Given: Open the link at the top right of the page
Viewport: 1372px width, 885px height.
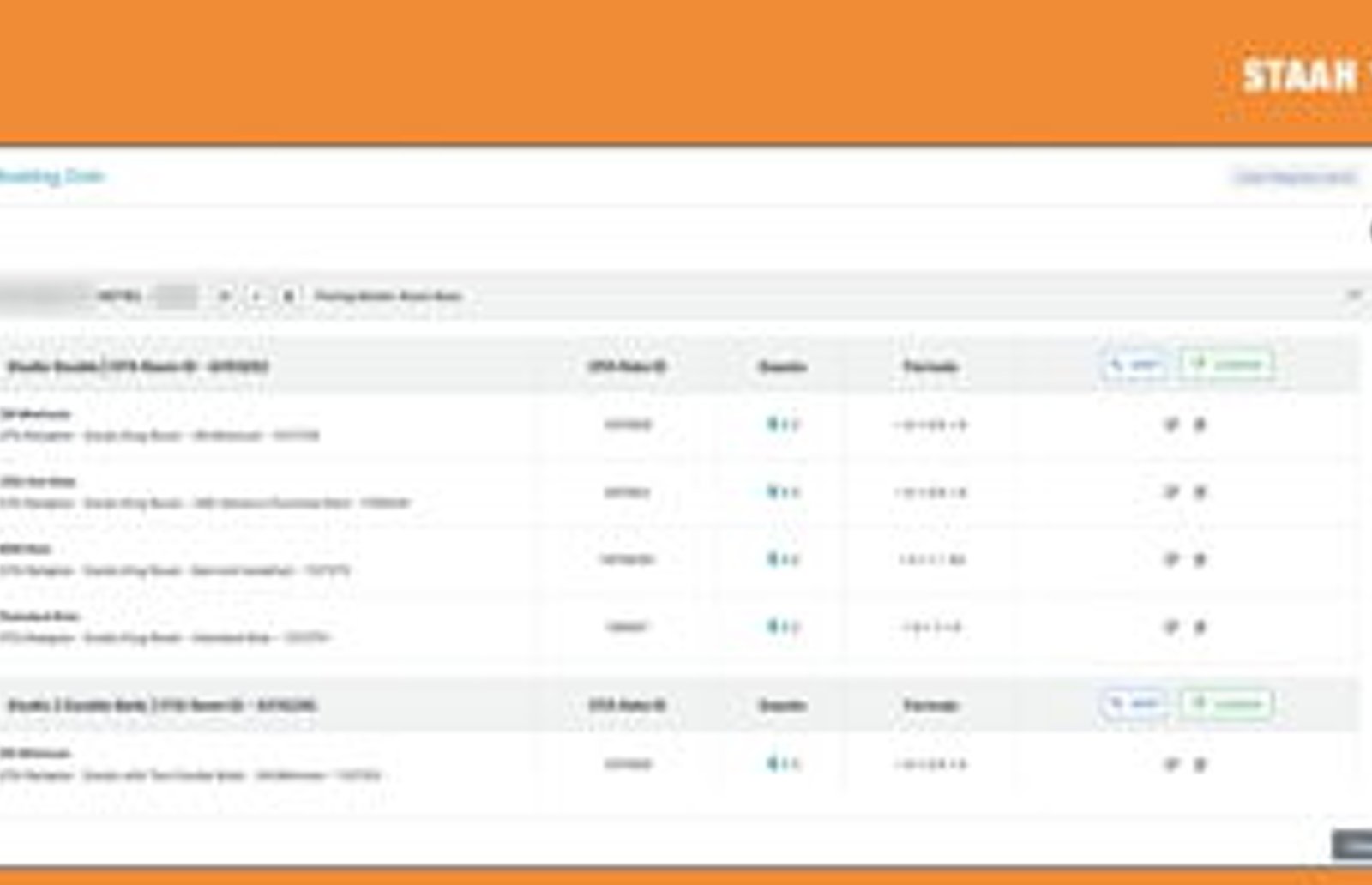Looking at the screenshot, I should click(1295, 178).
